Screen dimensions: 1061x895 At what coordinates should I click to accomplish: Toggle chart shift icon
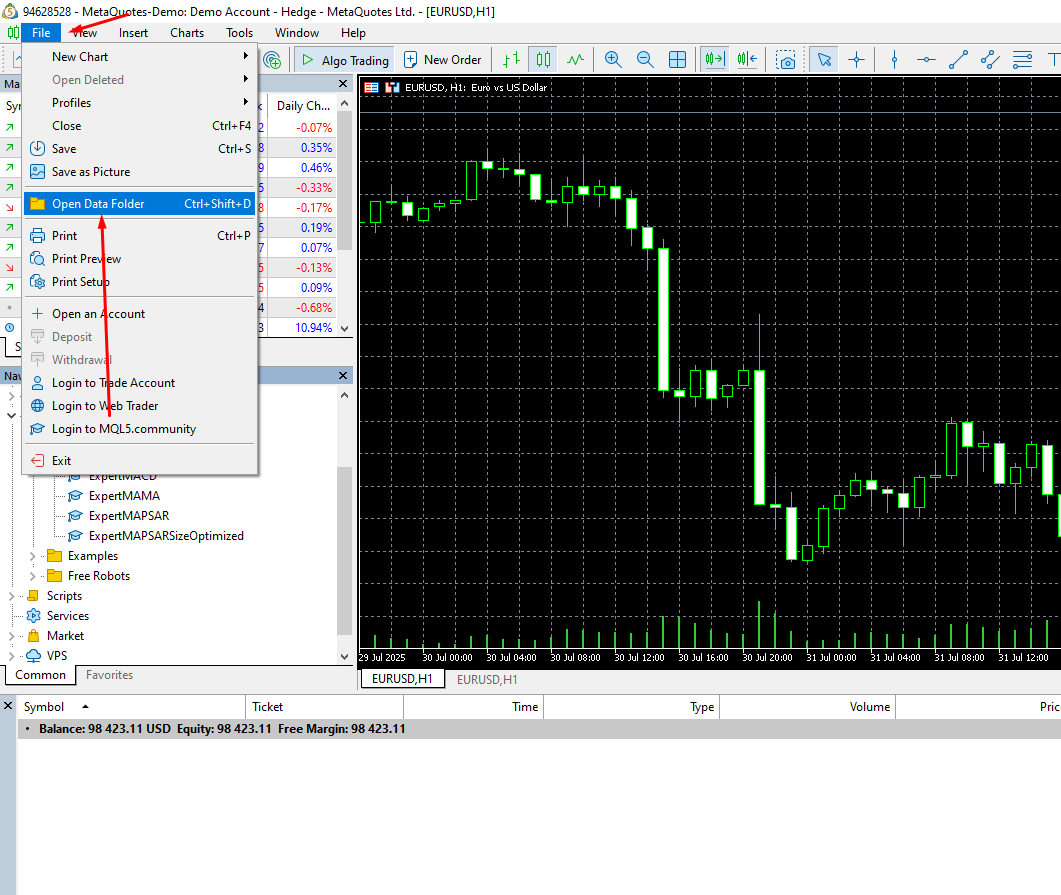pos(747,60)
